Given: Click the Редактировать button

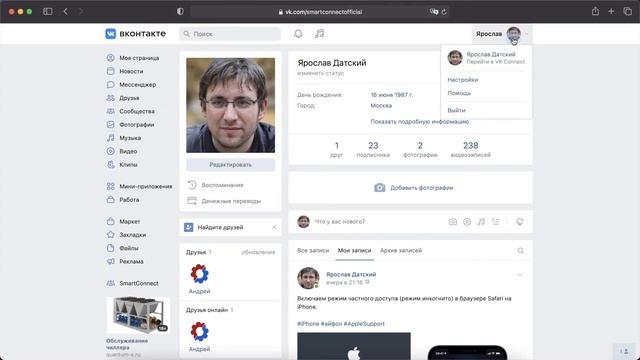Looking at the screenshot, I should point(231,164).
